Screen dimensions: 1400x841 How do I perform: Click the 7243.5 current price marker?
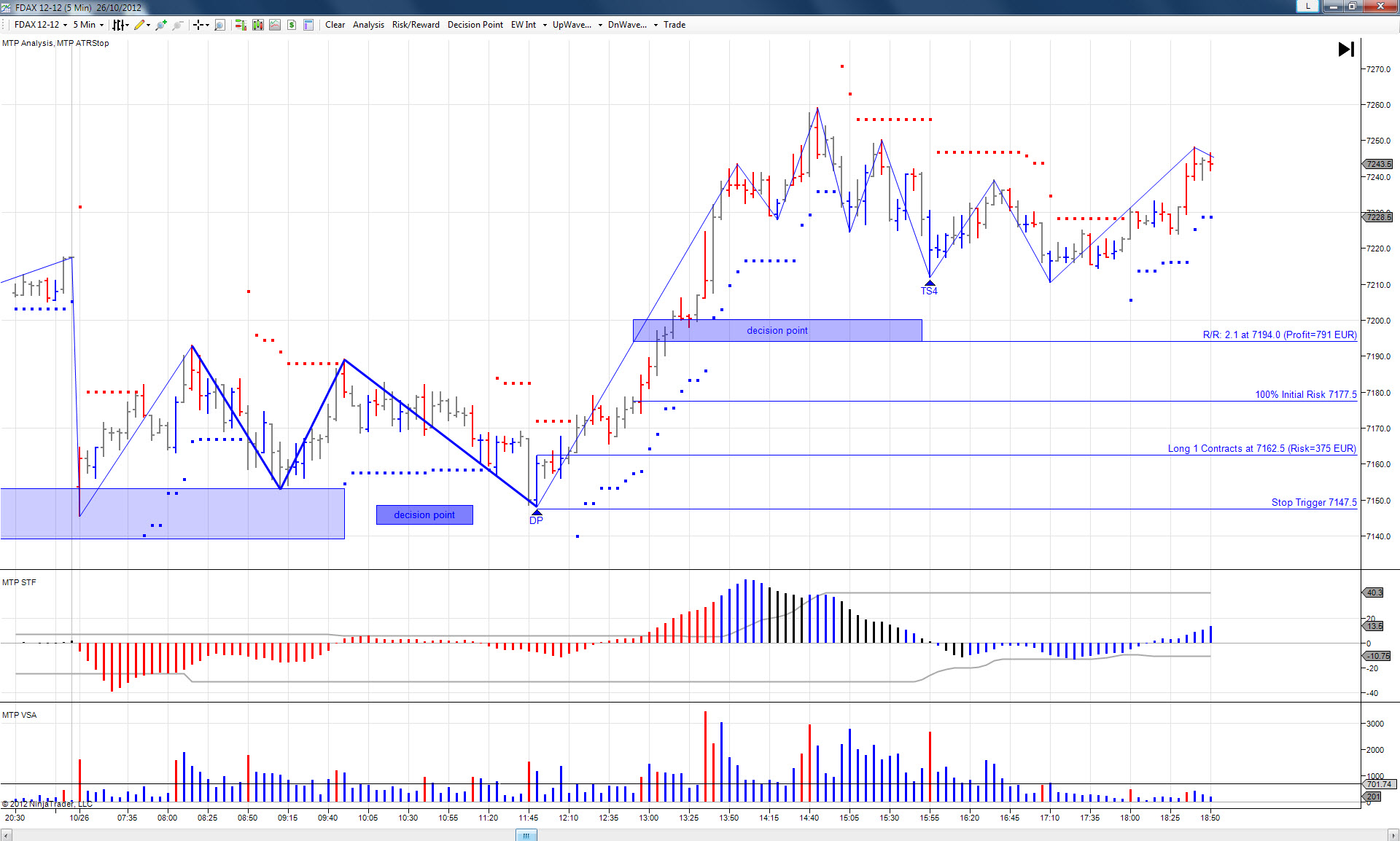click(x=1377, y=164)
